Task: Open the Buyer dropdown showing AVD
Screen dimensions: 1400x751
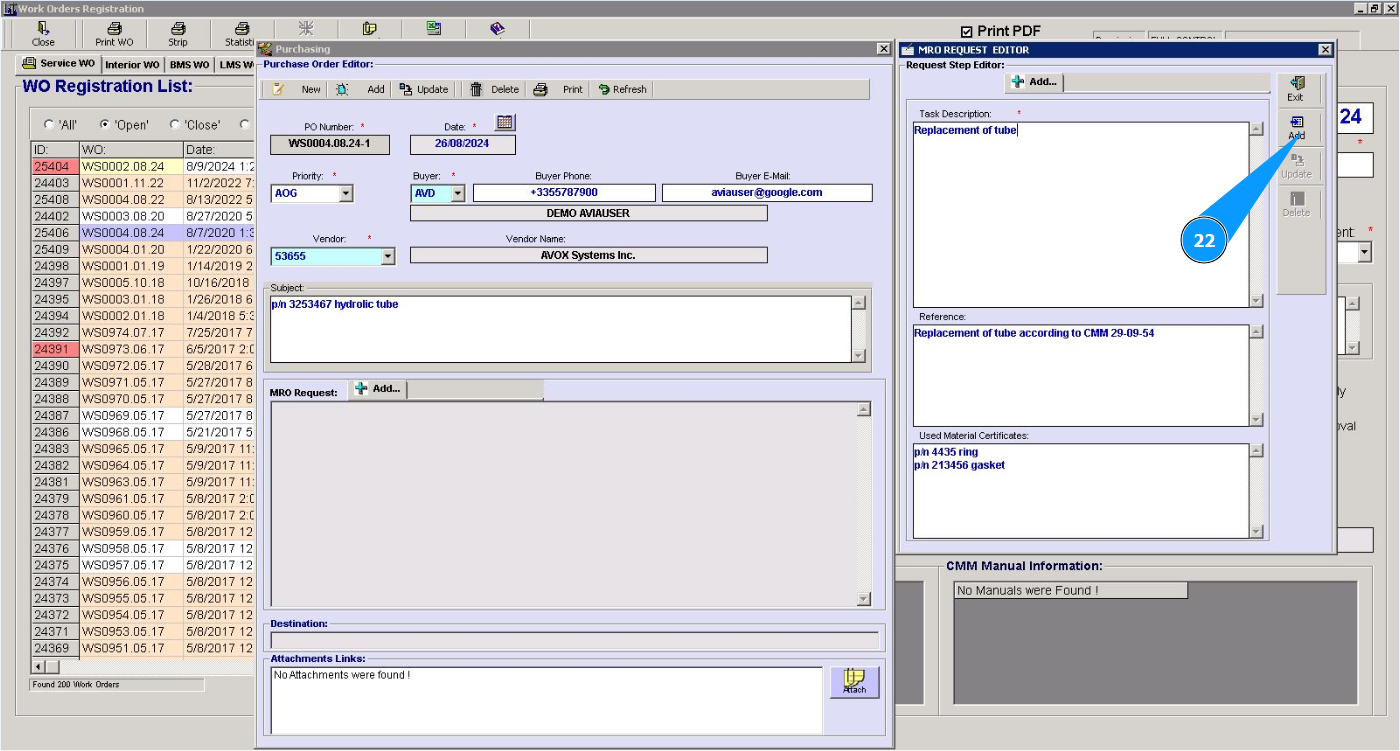Action: (x=458, y=193)
